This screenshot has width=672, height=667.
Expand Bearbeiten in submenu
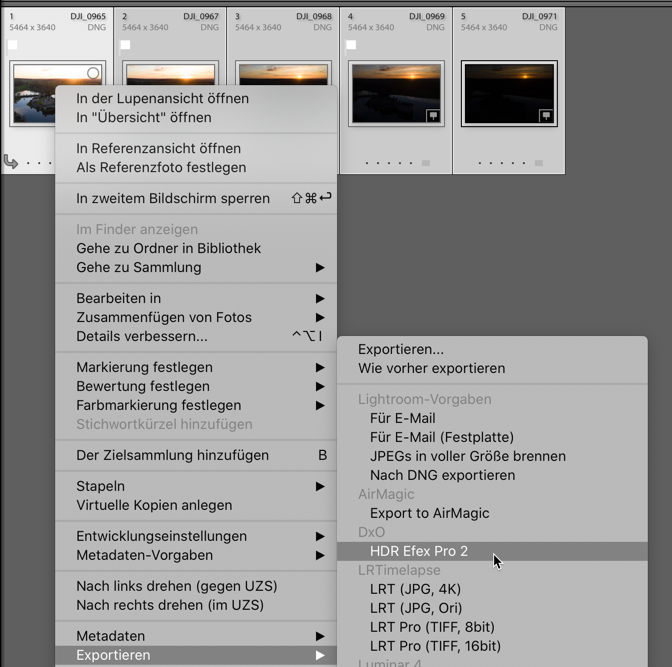coord(196,298)
